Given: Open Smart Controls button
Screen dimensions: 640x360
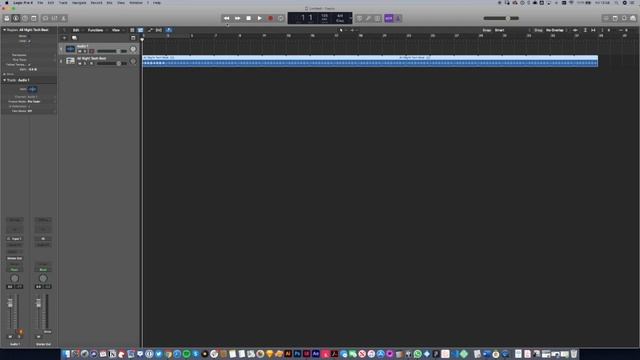Looking at the screenshot, I should 45,18.
